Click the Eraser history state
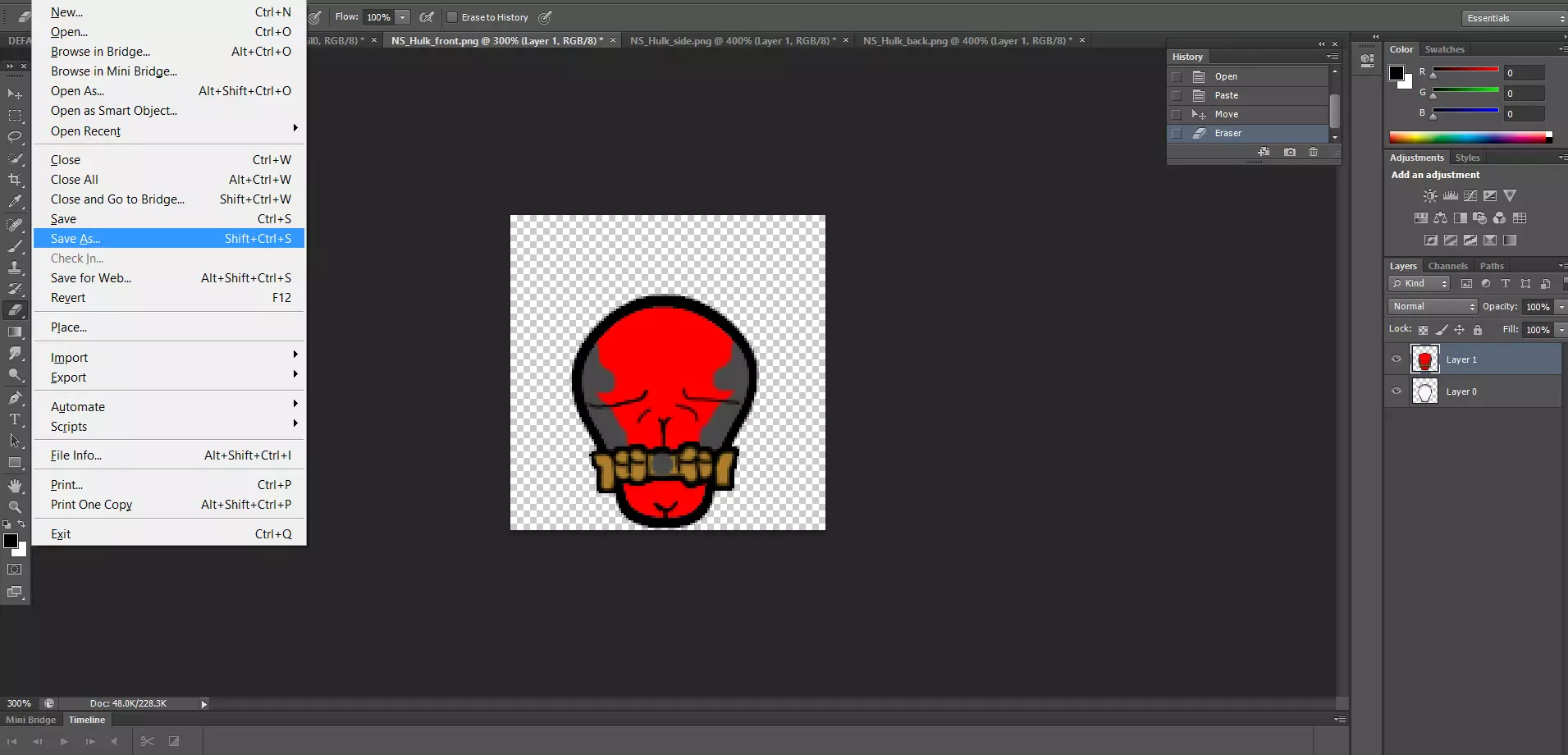Screen dimensions: 1568x755 coord(1247,133)
